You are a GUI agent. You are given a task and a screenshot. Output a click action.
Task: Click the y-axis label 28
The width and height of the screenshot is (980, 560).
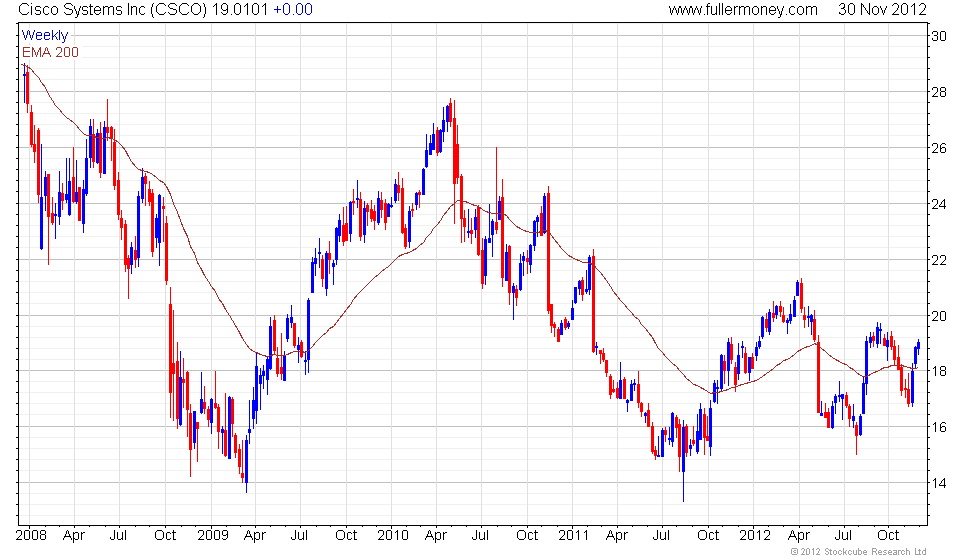coord(939,92)
